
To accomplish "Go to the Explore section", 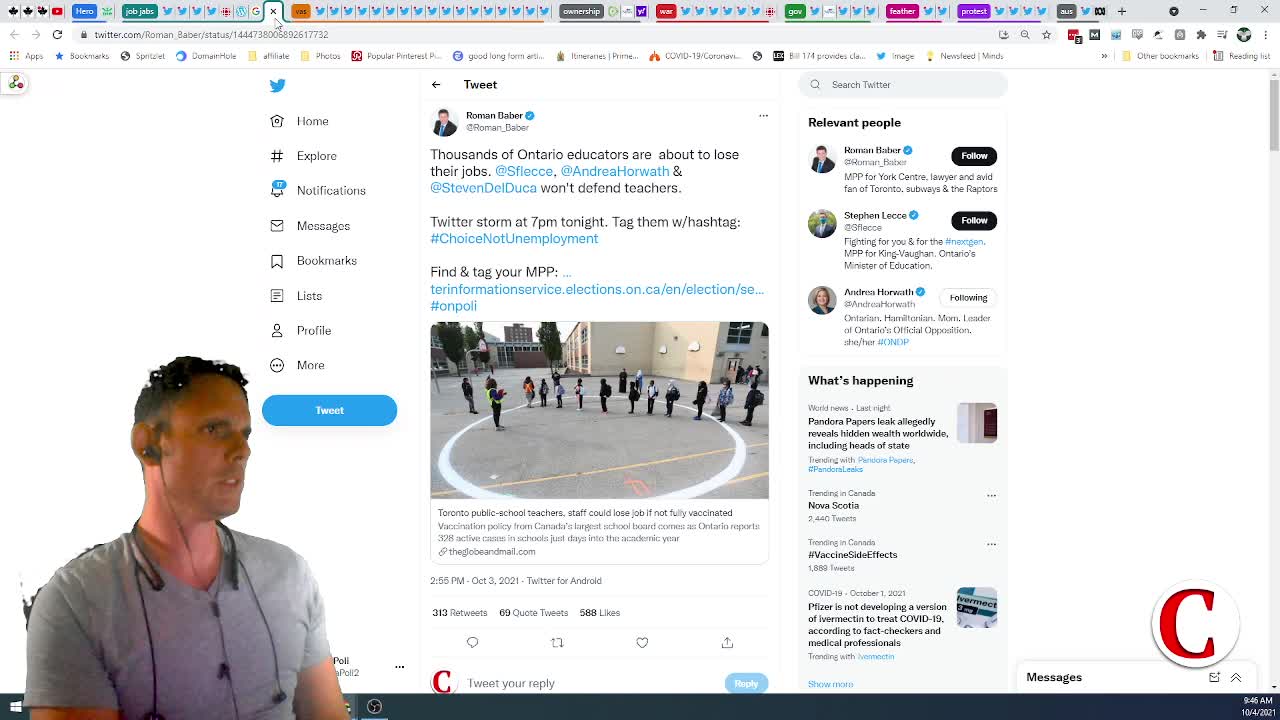I will pyautogui.click(x=303, y=156).
